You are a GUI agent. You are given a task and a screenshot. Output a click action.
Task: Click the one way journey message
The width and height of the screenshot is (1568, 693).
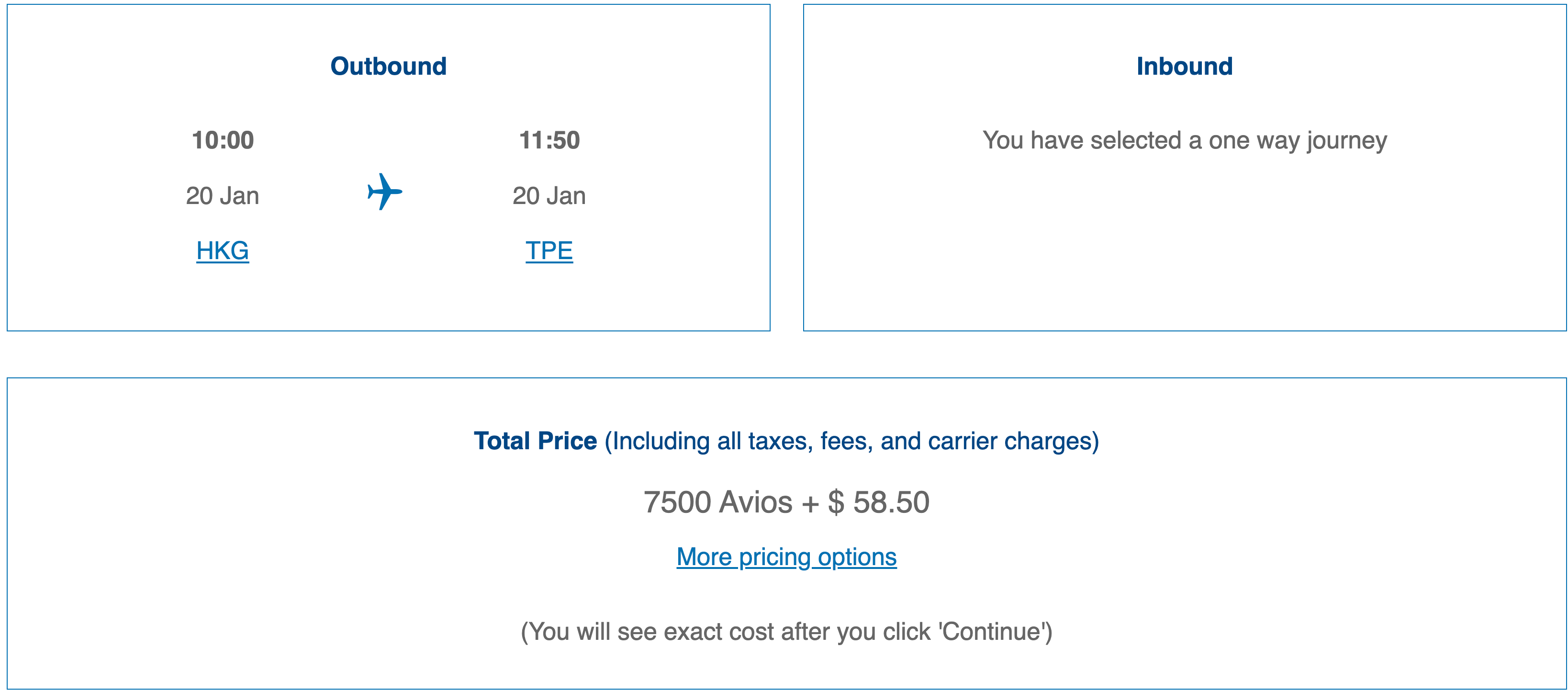(x=1184, y=141)
